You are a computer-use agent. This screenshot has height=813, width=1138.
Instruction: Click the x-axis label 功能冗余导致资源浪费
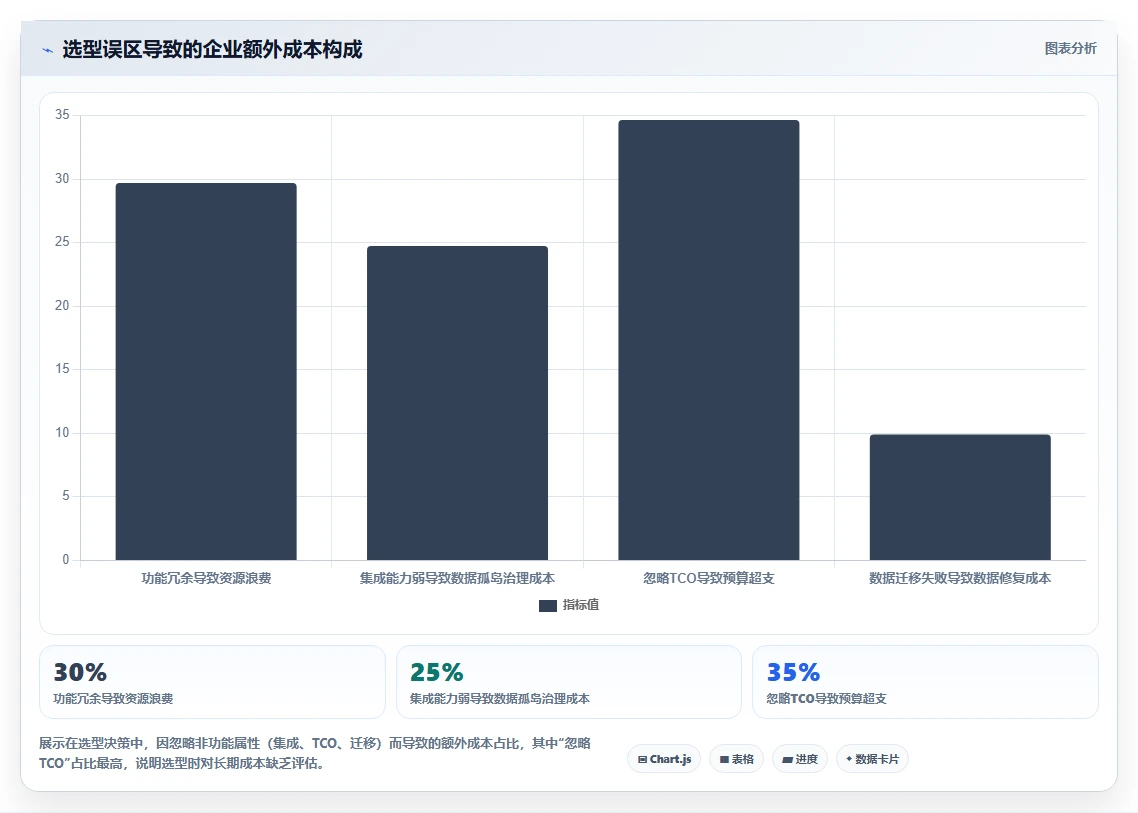click(206, 579)
